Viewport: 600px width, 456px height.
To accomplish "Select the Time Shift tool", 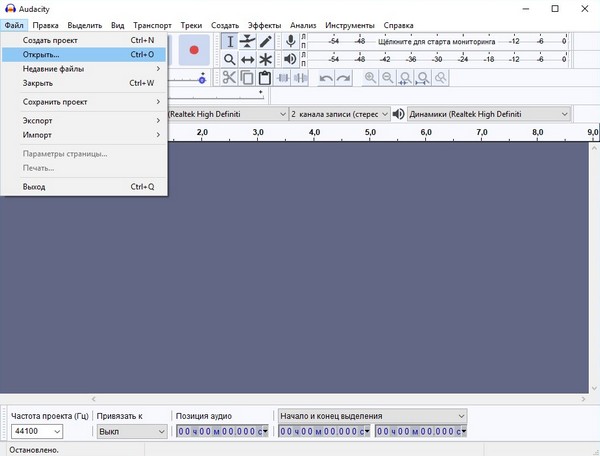I will 247,60.
